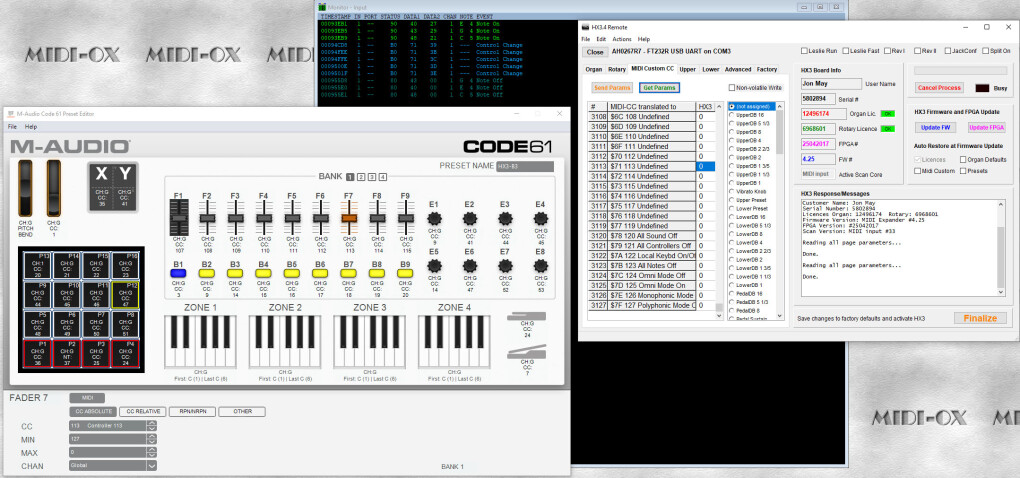The width and height of the screenshot is (1020, 478).
Task: Select the Y axis of the XY pad
Action: pyautogui.click(x=124, y=186)
